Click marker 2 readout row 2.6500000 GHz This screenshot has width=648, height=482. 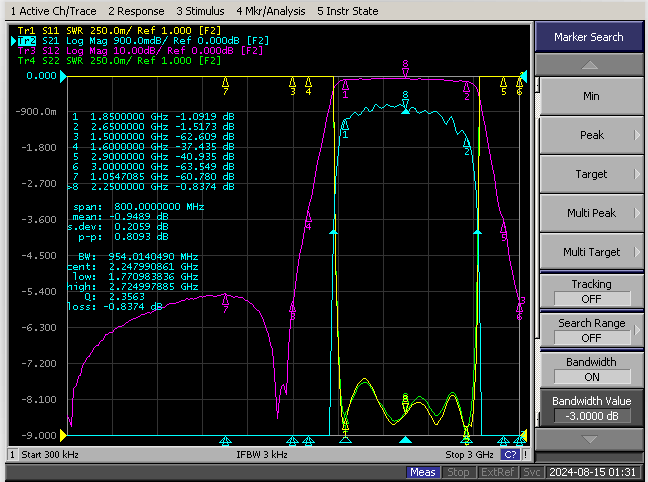153,126
